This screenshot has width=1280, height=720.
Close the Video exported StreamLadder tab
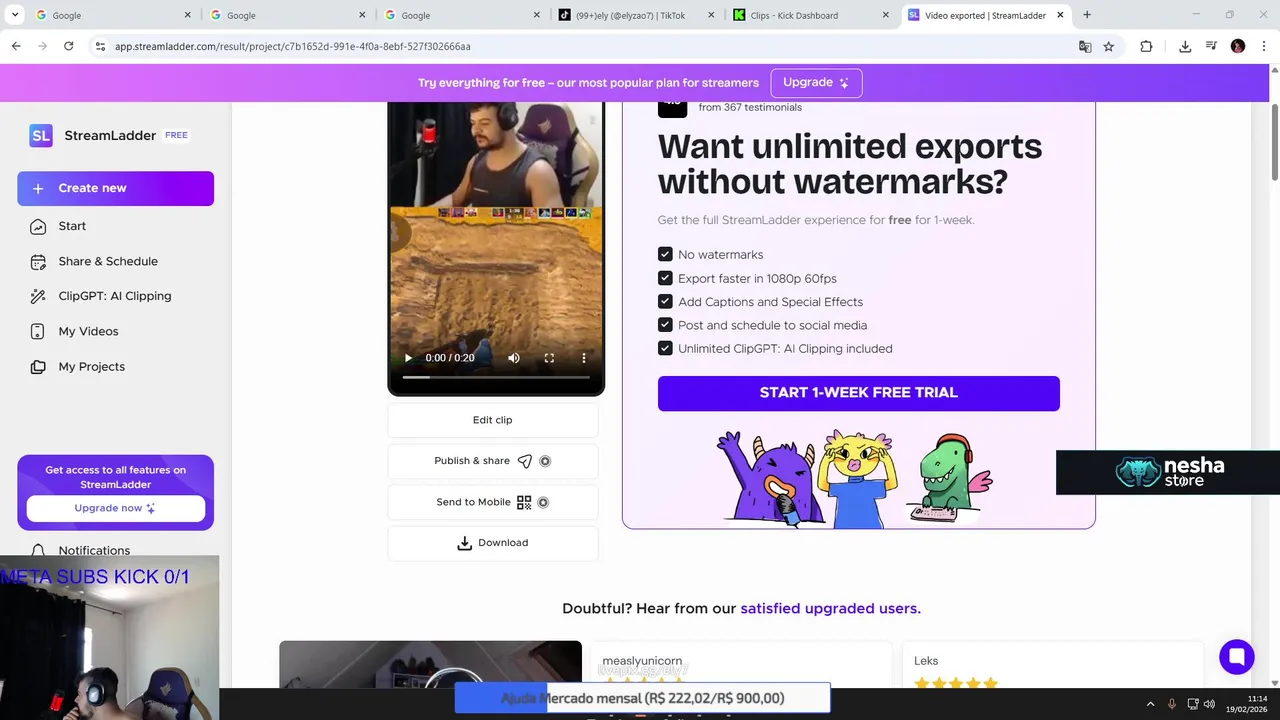(1060, 15)
